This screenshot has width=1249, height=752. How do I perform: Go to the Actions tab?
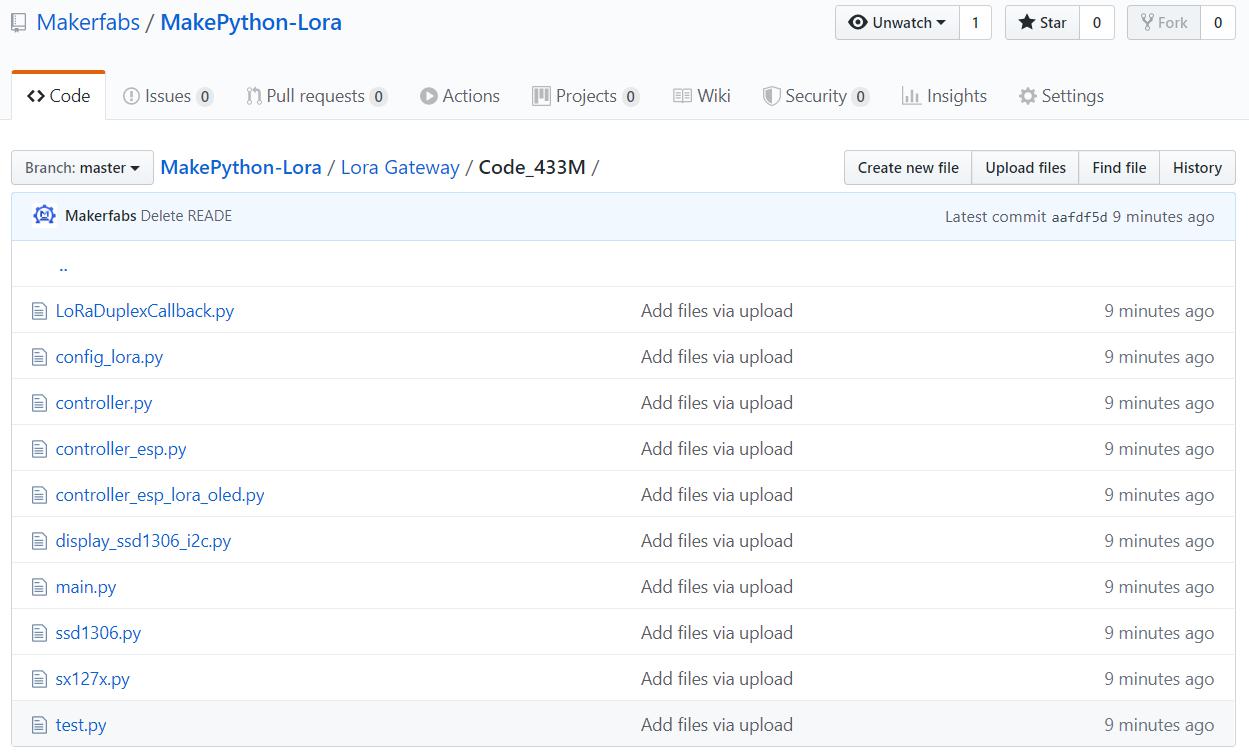460,96
